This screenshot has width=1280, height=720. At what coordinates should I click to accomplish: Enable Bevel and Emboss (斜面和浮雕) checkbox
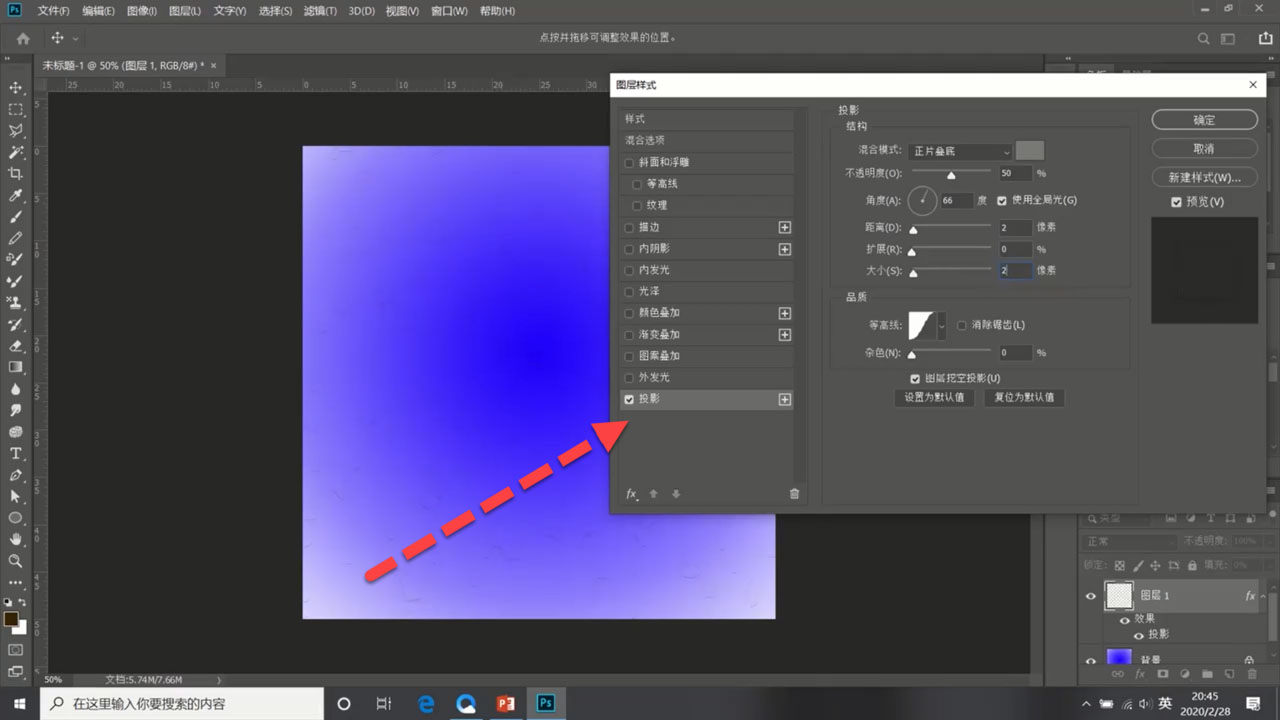tap(629, 162)
